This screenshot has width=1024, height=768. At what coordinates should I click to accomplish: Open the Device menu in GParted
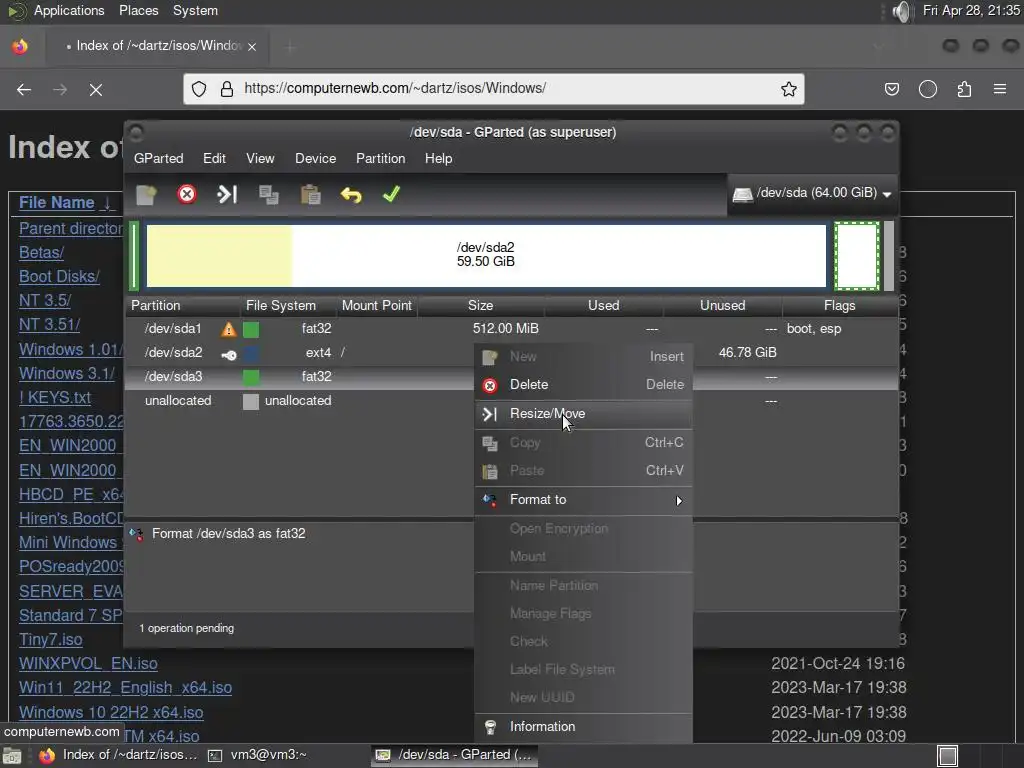point(315,159)
